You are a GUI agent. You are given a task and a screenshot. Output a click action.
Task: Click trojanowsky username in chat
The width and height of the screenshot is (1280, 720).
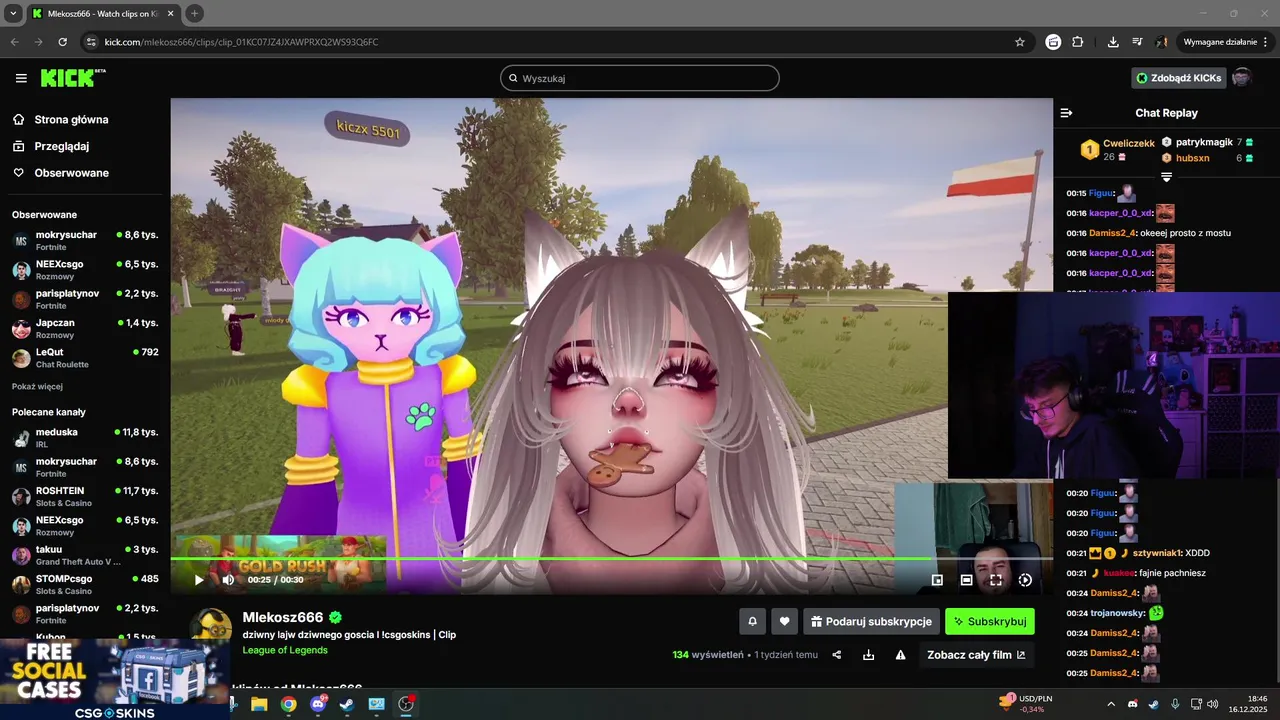point(1116,613)
